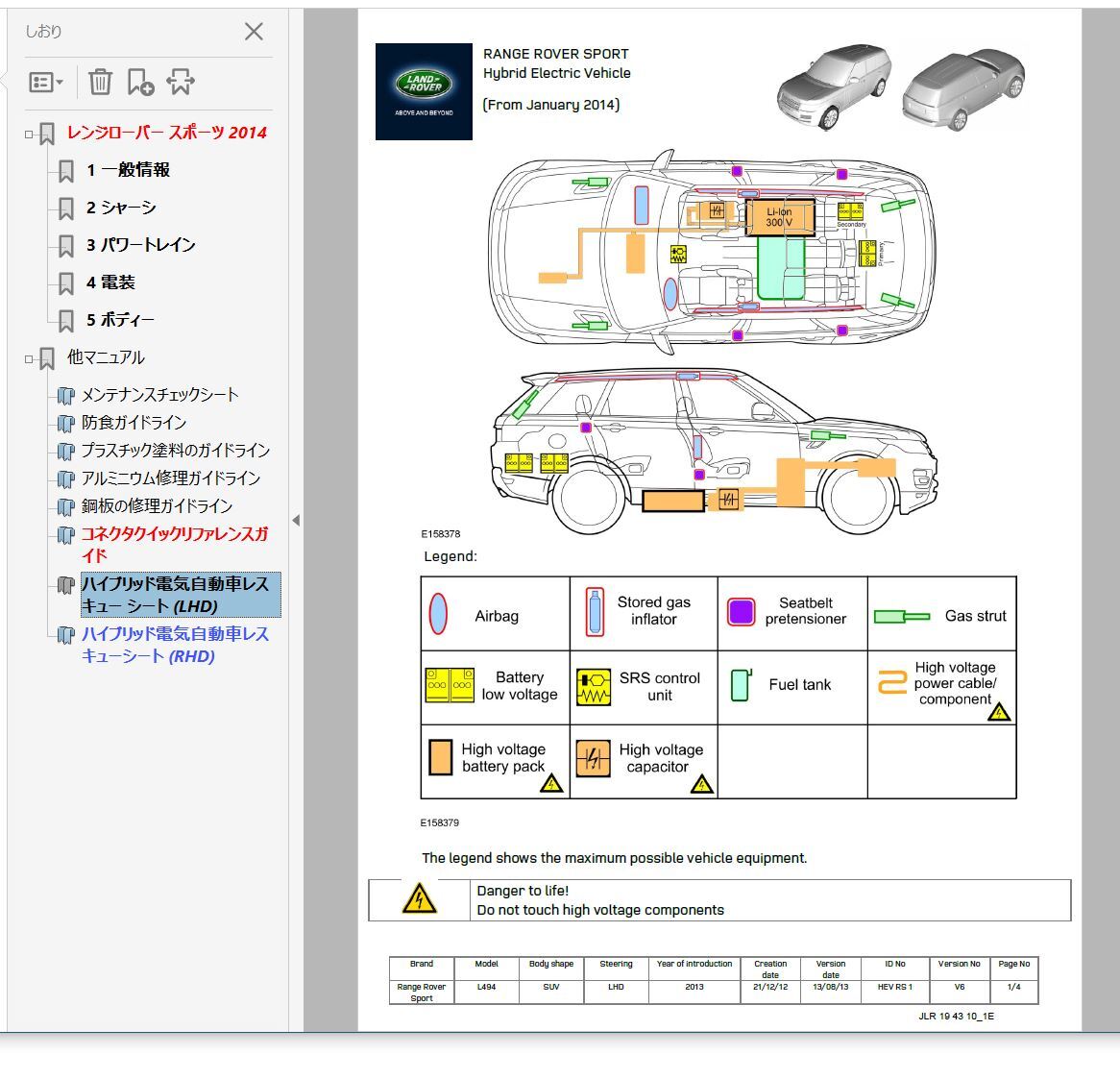Screen dimensions: 1120x1079
Task: Click the Battery low voltage legend symbol
Action: pos(450,685)
